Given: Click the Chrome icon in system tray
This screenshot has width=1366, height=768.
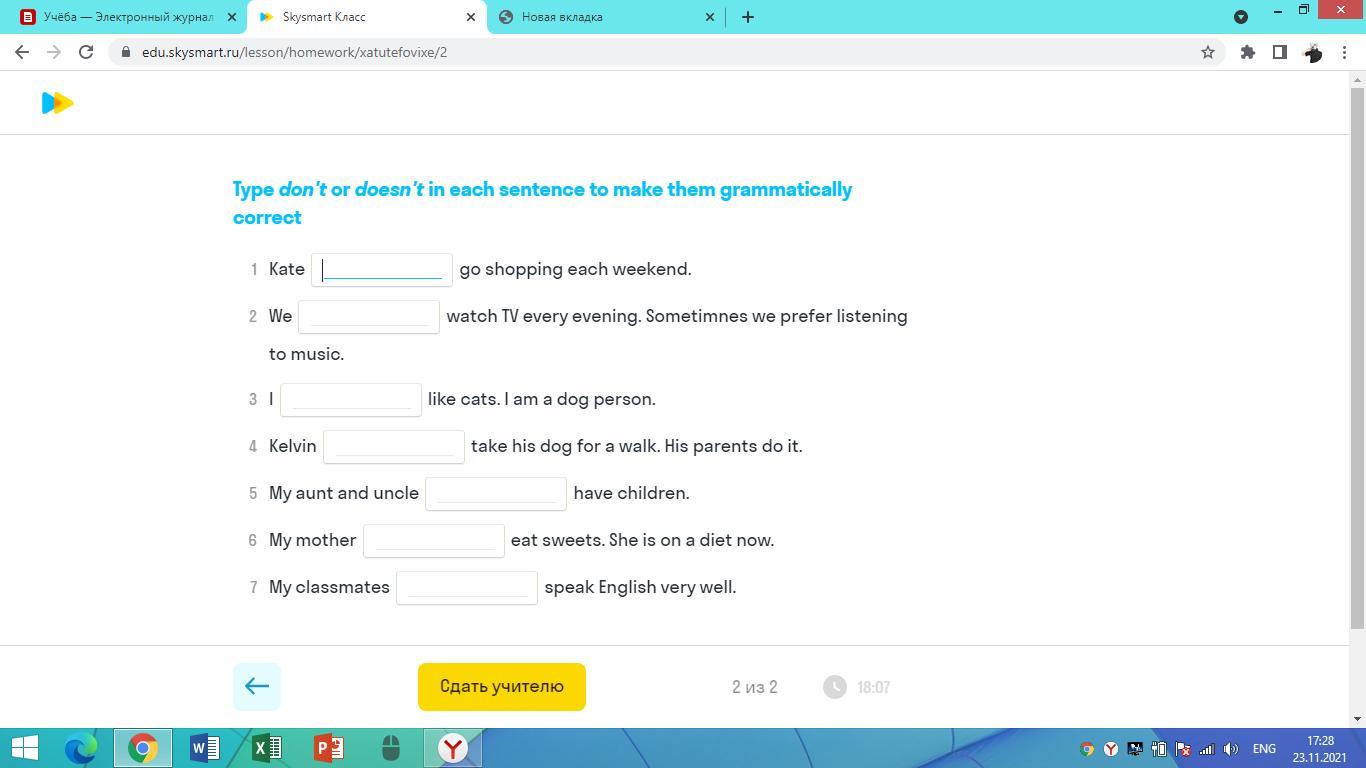Looking at the screenshot, I should tap(1087, 749).
